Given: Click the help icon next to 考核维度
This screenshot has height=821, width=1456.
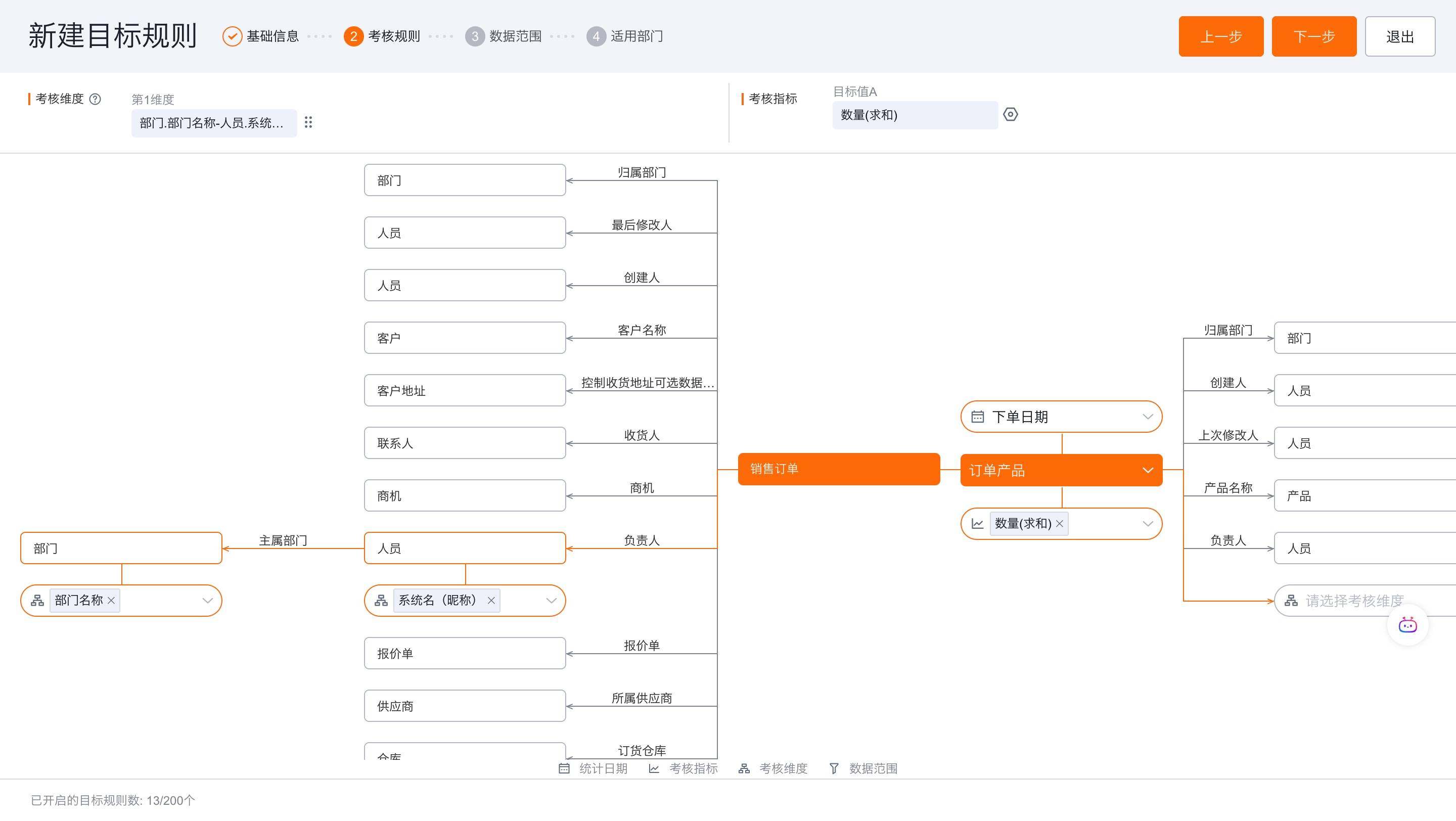Looking at the screenshot, I should [x=96, y=99].
